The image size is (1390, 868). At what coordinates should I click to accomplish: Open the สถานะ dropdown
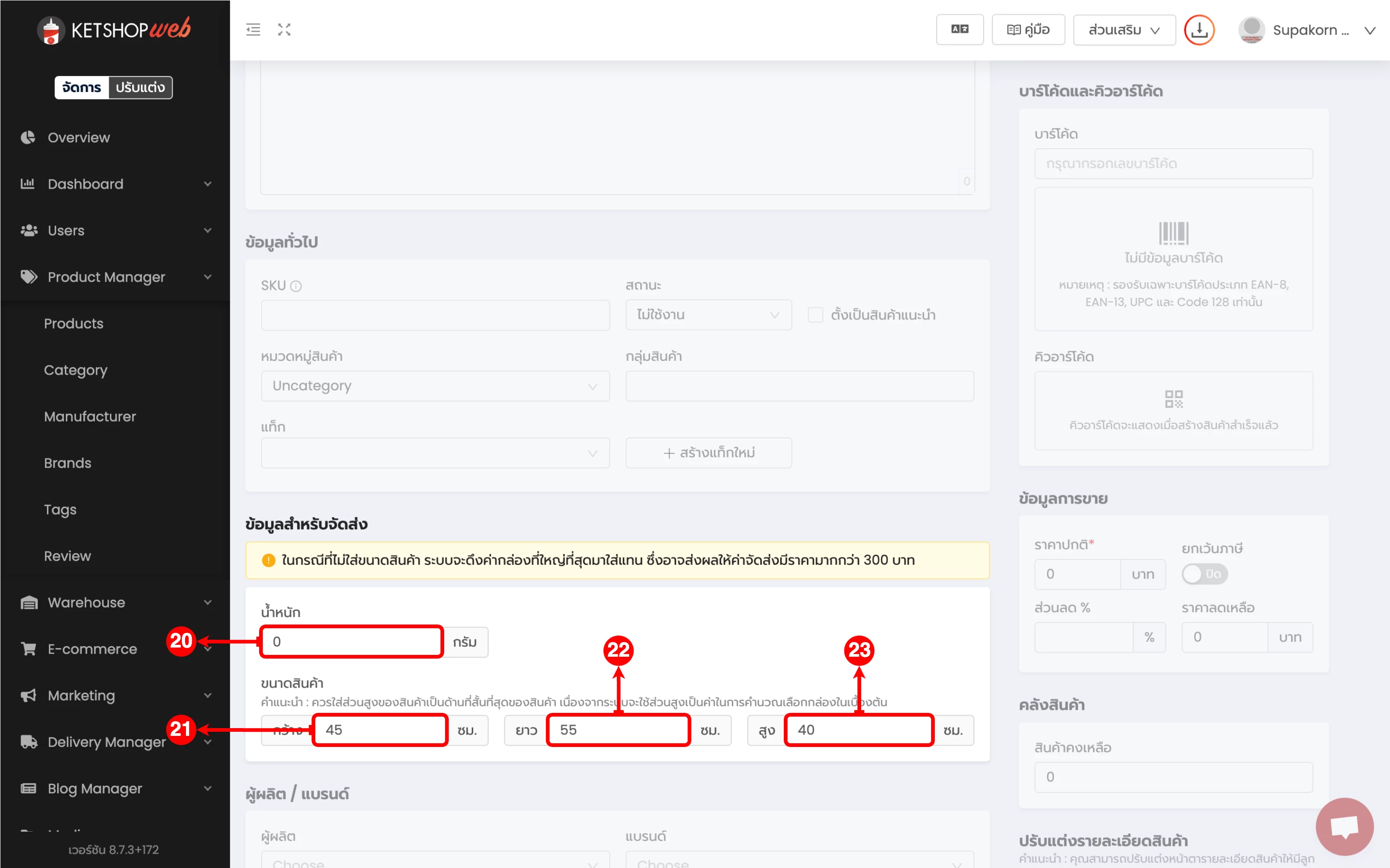(708, 315)
